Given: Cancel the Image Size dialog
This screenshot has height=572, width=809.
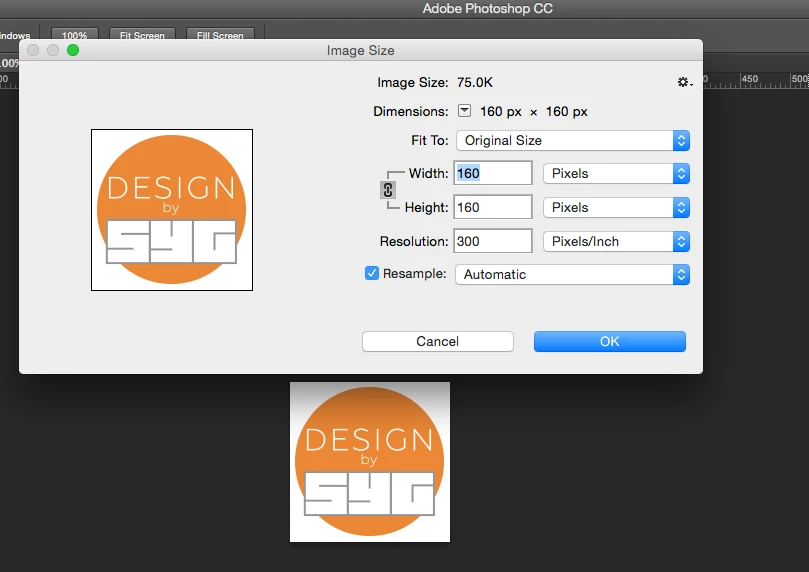Looking at the screenshot, I should 438,341.
